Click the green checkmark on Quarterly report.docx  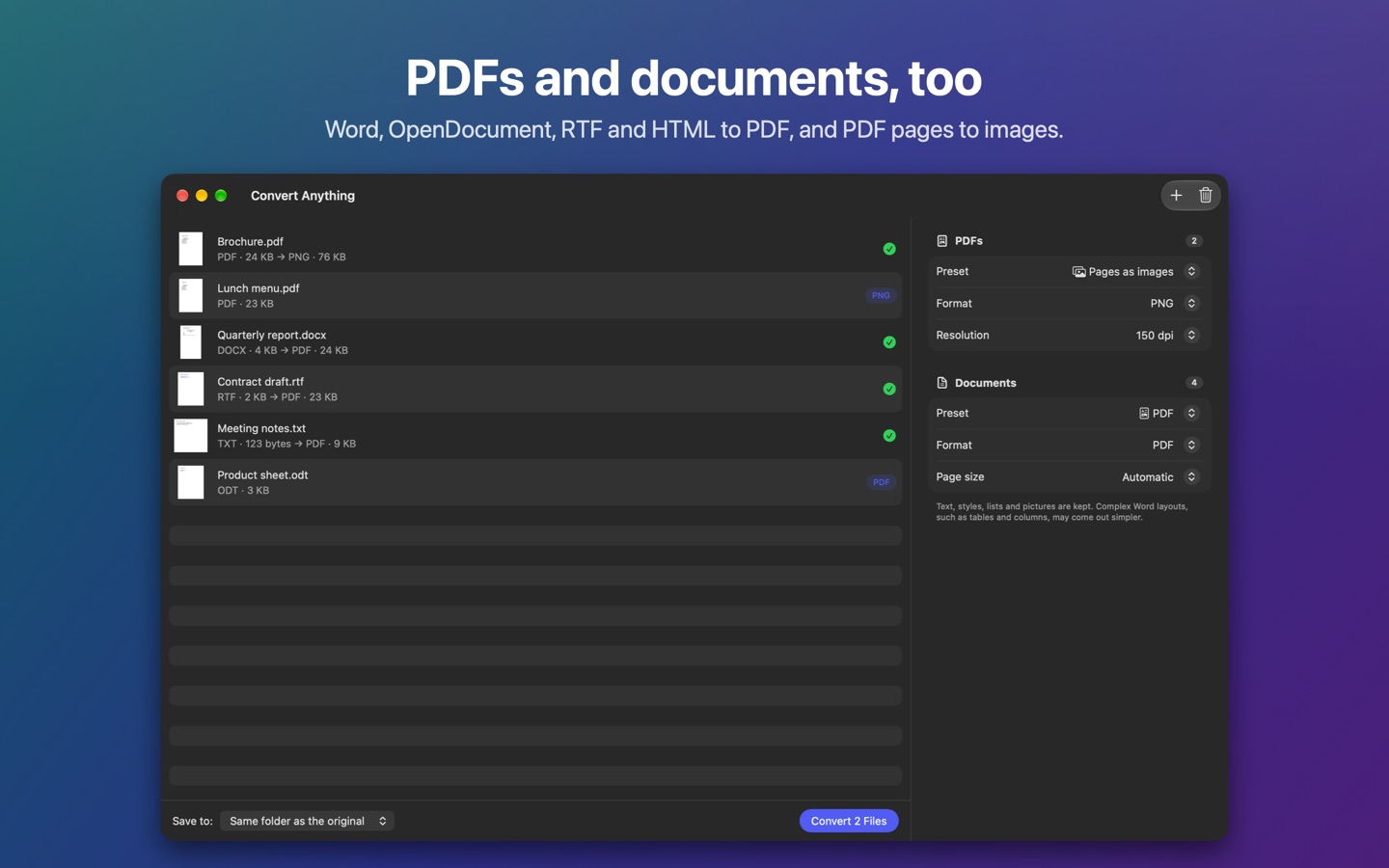889,342
